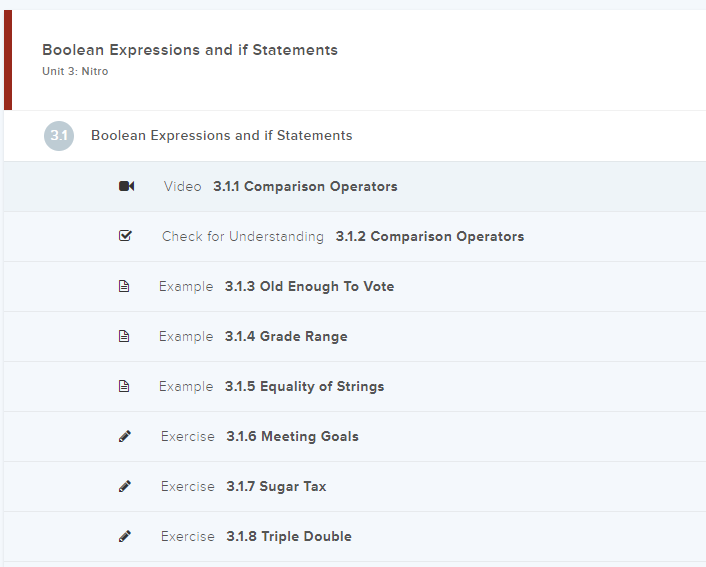Open the 3.1.5 Equality of Strings title

(304, 387)
